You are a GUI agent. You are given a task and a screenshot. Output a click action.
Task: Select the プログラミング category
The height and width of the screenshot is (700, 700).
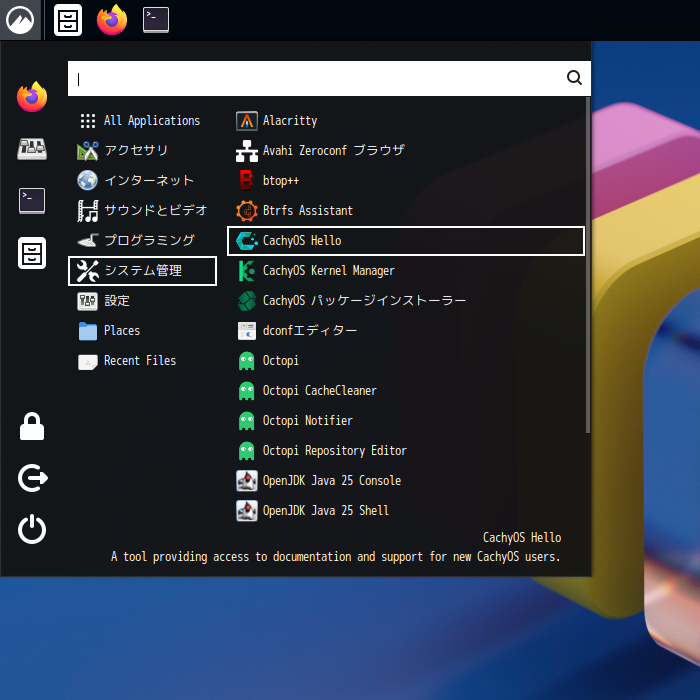point(142,241)
